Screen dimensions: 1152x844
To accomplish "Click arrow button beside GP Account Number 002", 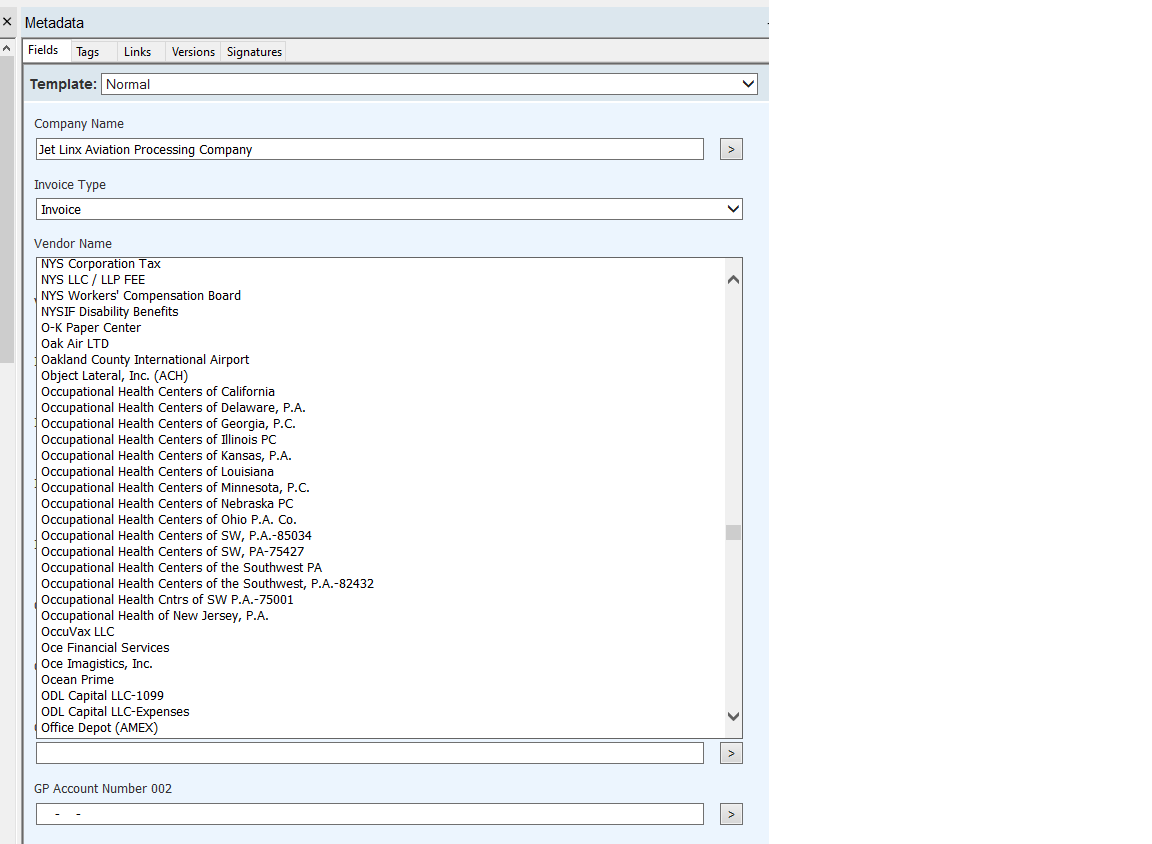I will 731,814.
